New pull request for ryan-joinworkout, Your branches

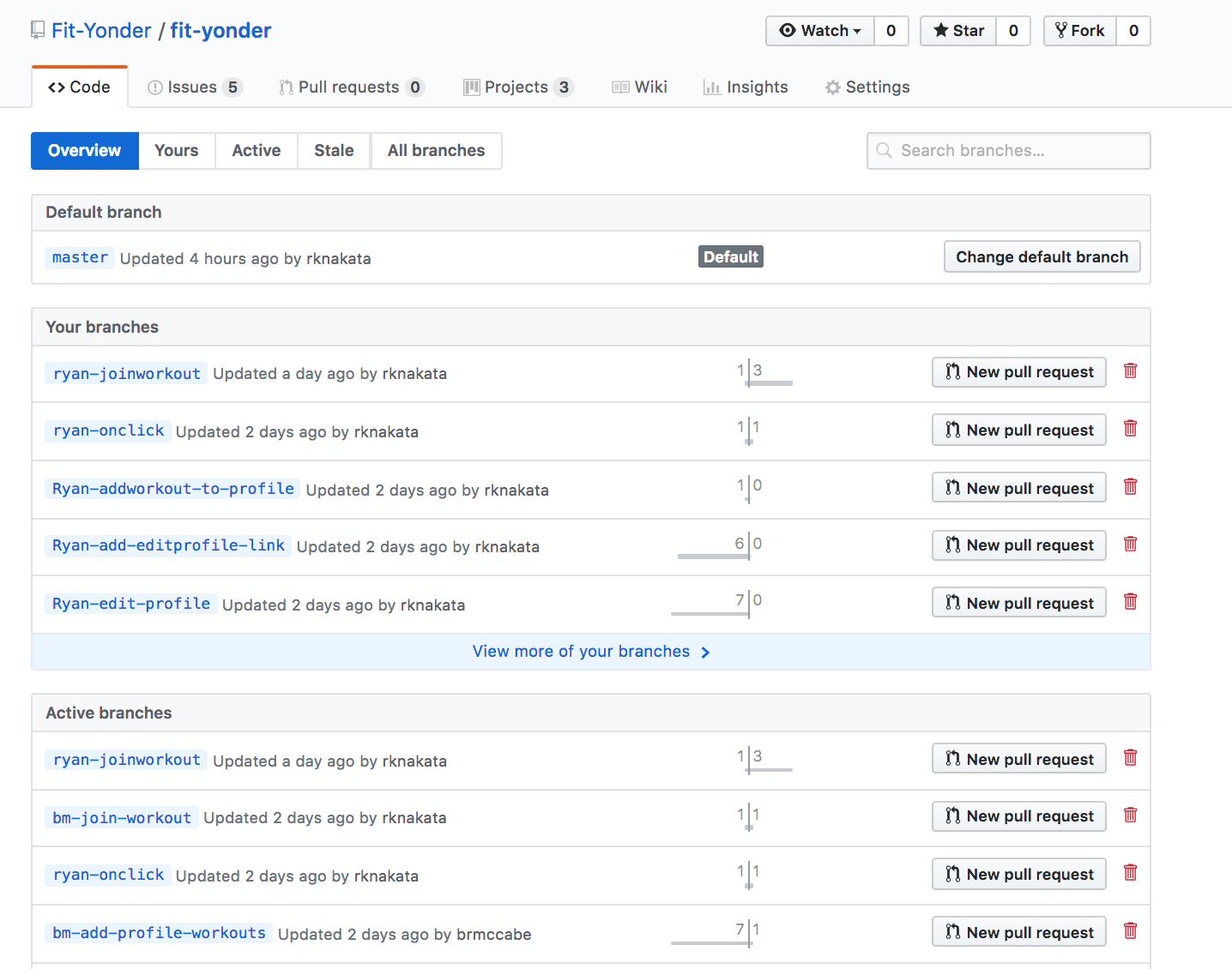[1019, 372]
